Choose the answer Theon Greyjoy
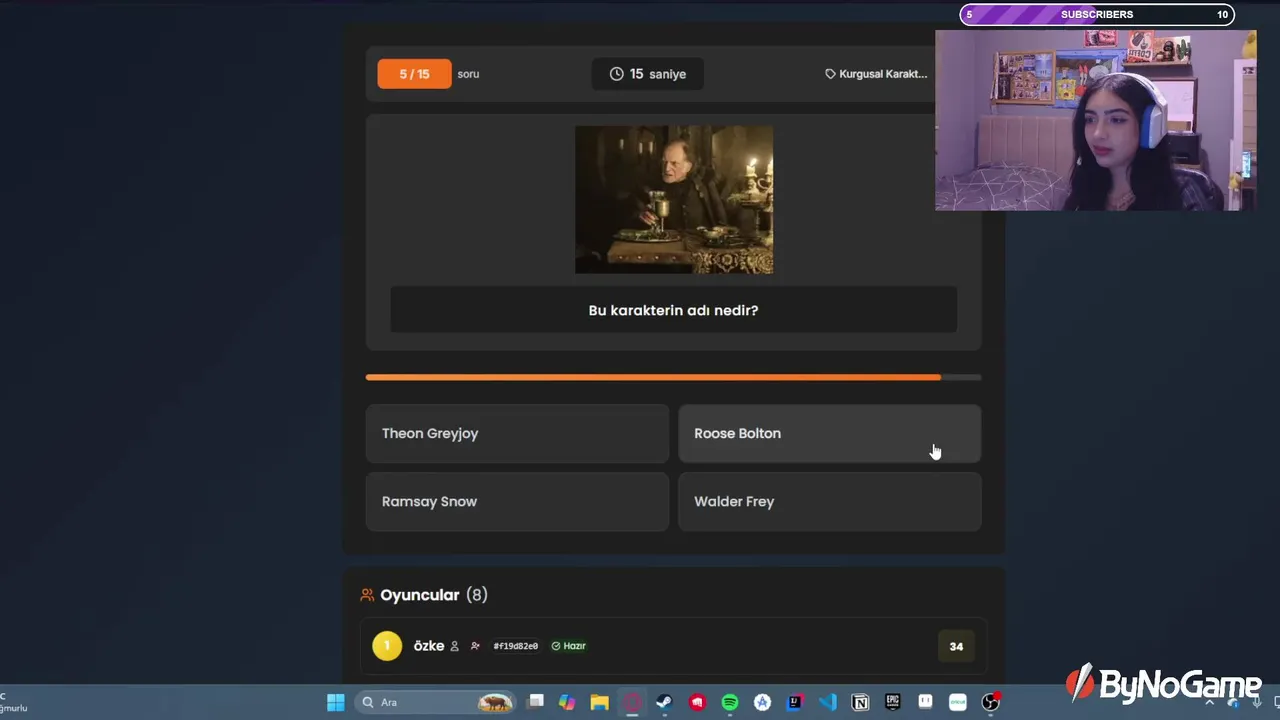Viewport: 1280px width, 720px height. tap(517, 433)
